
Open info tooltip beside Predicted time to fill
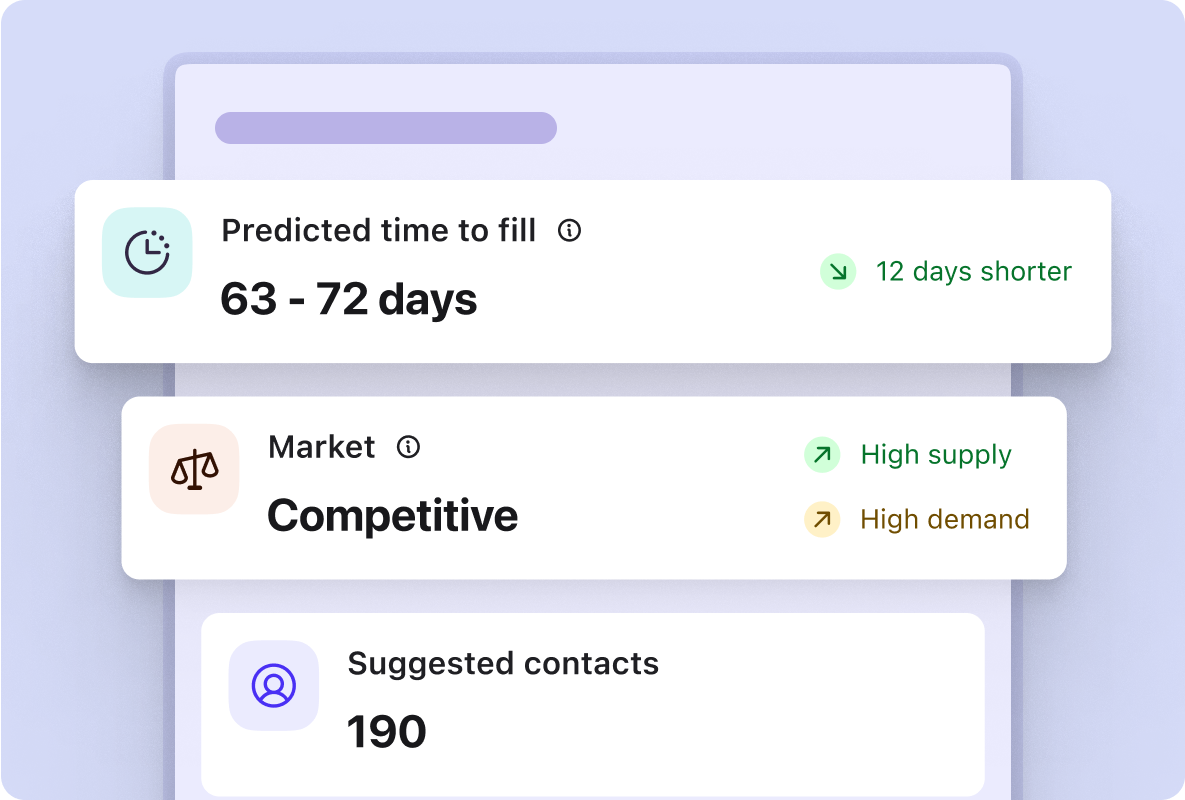pyautogui.click(x=569, y=230)
